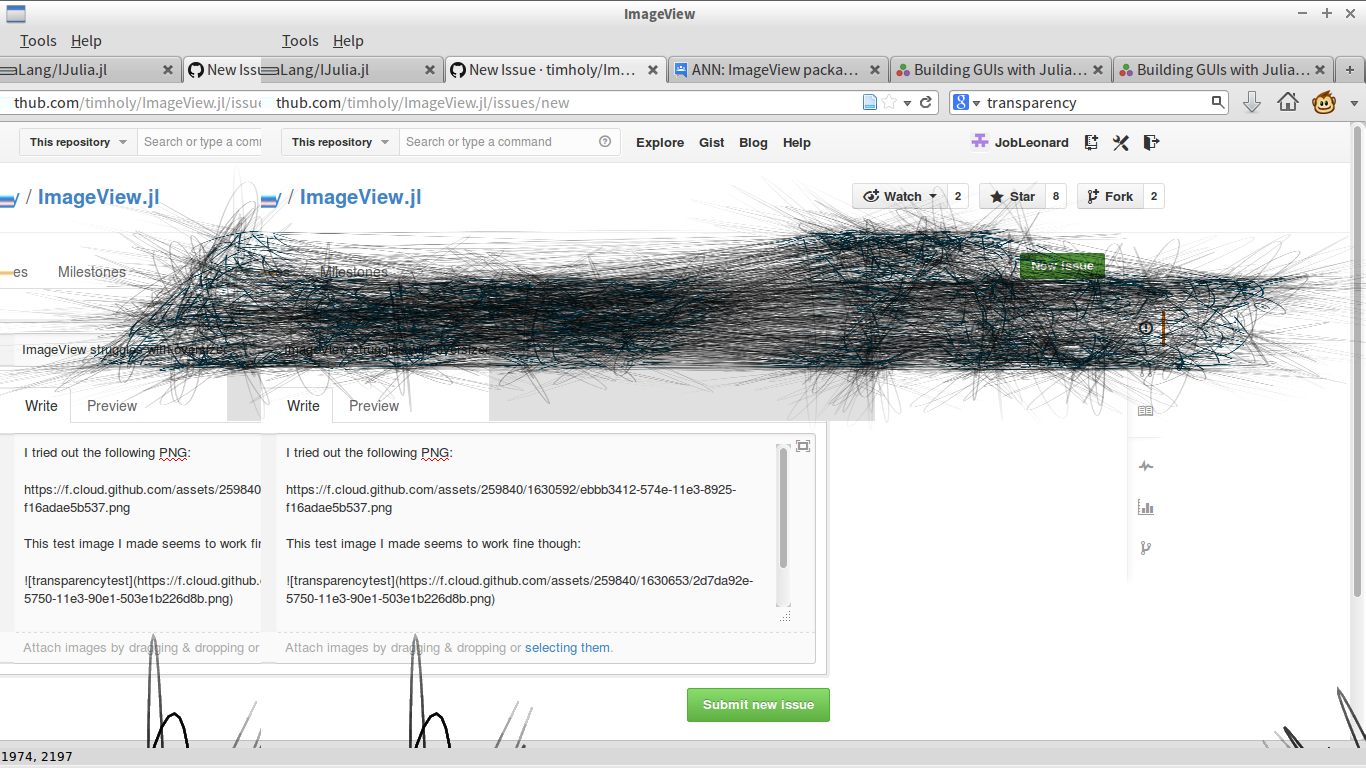Open the Network branch sidebar icon
Screen dimensions: 1366x768
click(1146, 547)
